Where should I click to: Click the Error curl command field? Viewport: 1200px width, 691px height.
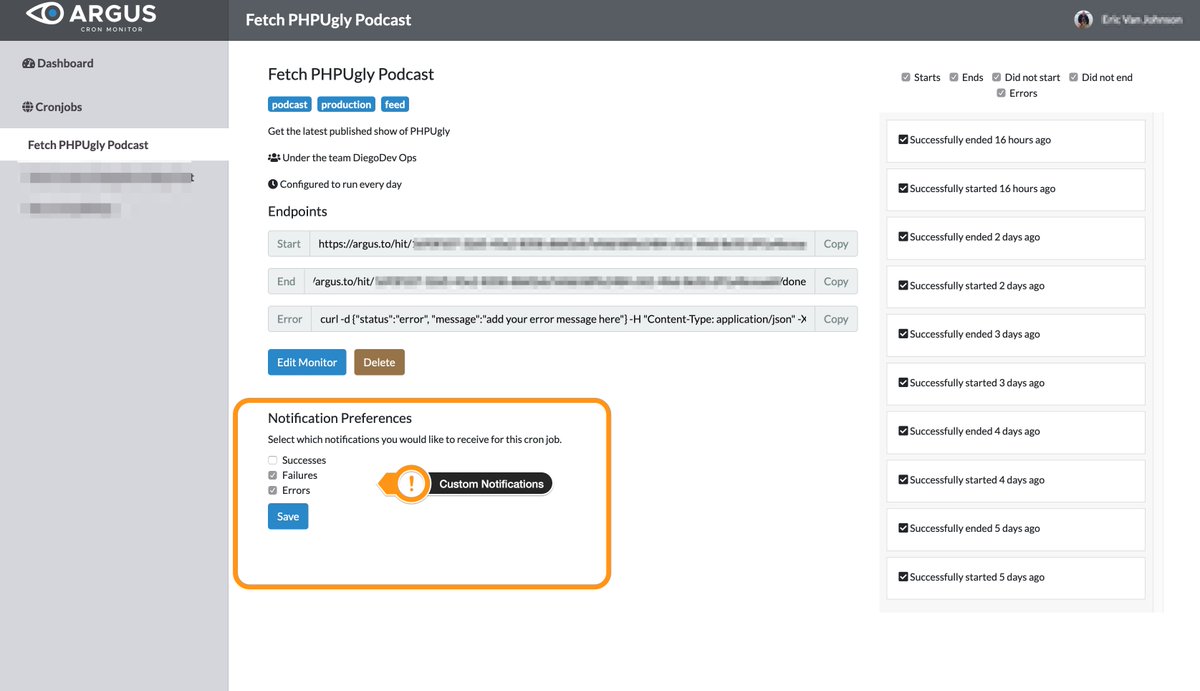[x=563, y=319]
